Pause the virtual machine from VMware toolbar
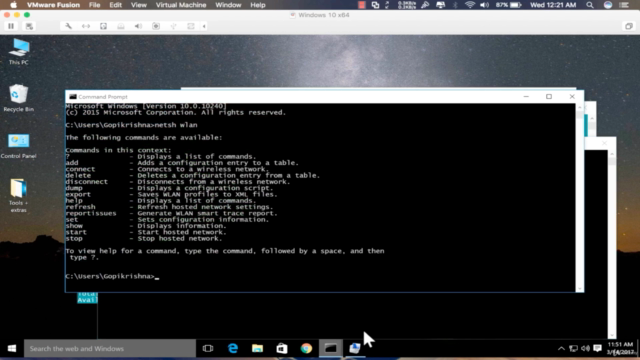Viewport: 640px width, 360px height. (11, 26)
